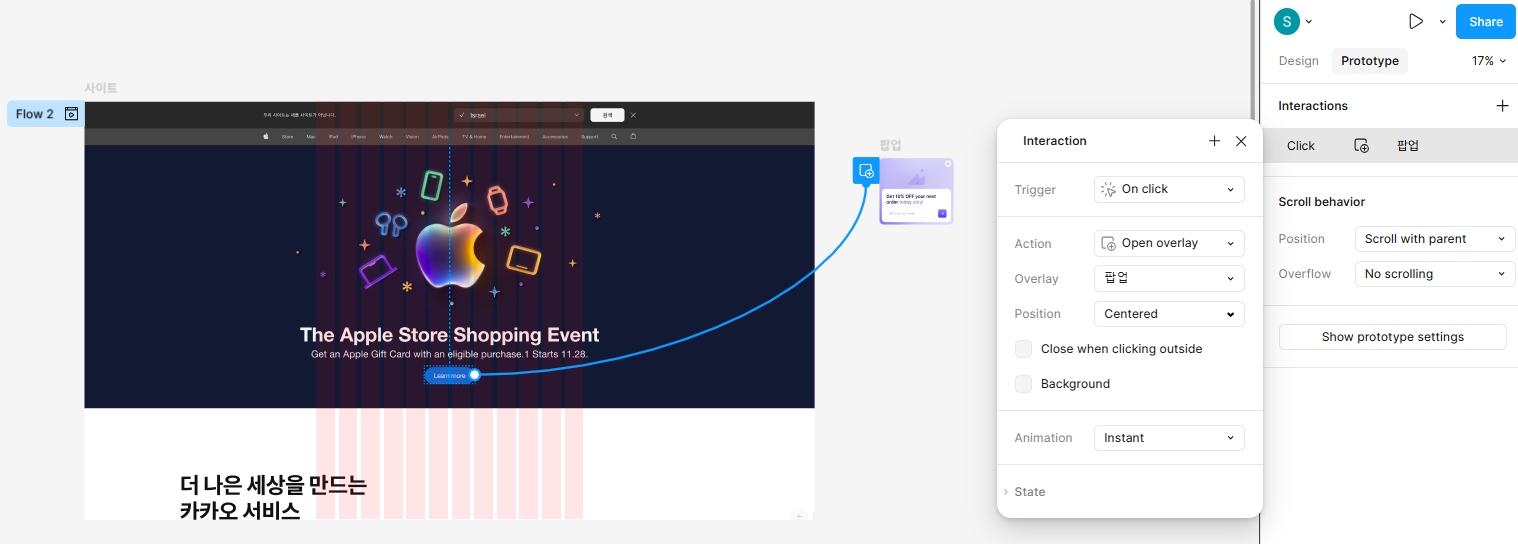
Task: Click the connection node beside Learn more
Action: (x=475, y=375)
